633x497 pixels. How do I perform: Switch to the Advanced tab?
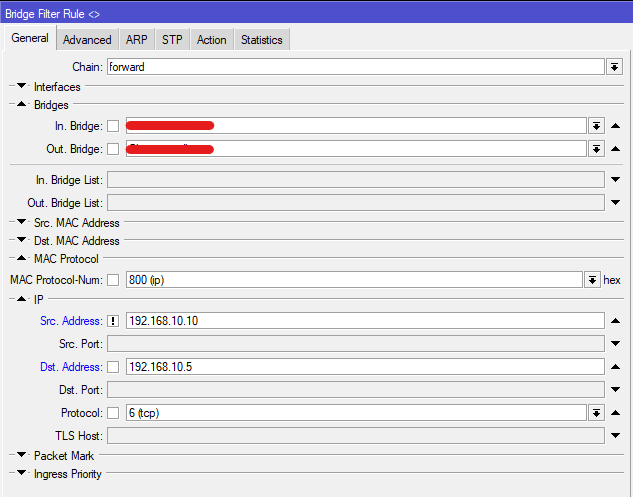(87, 40)
